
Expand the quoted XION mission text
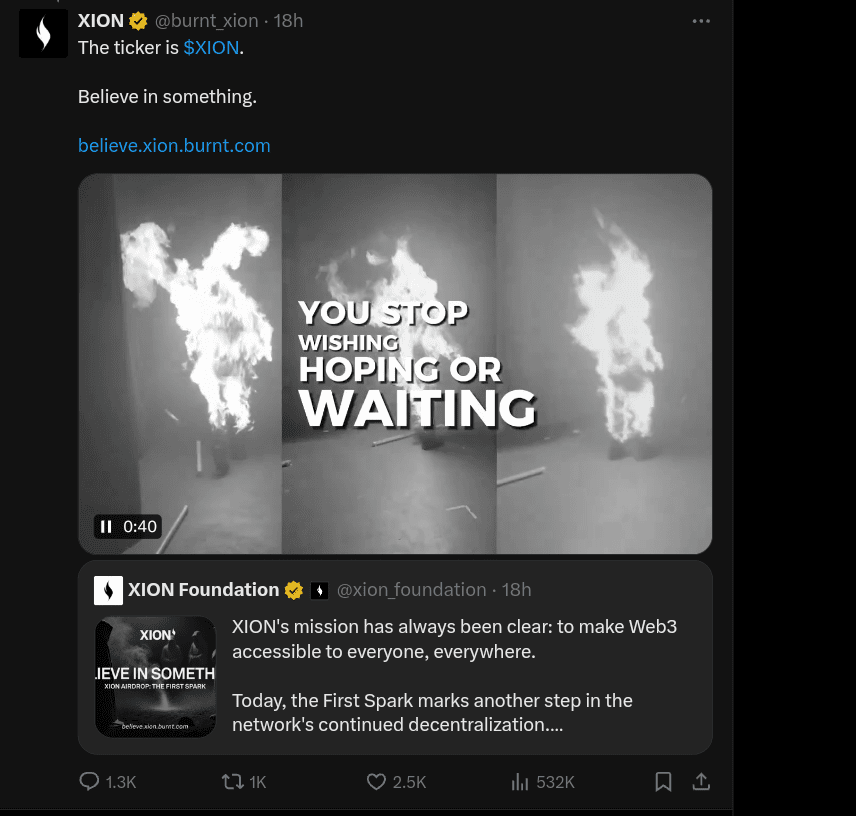pyautogui.click(x=455, y=676)
